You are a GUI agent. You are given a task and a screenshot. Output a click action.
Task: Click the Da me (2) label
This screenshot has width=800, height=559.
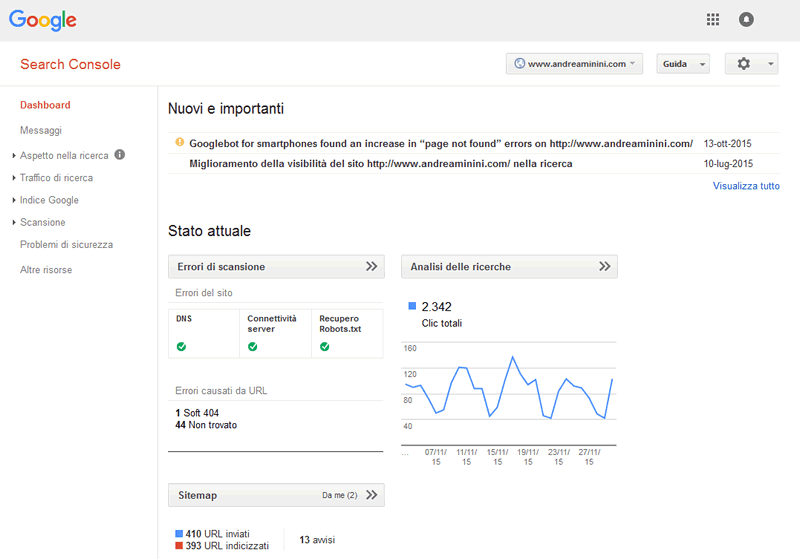[340, 495]
